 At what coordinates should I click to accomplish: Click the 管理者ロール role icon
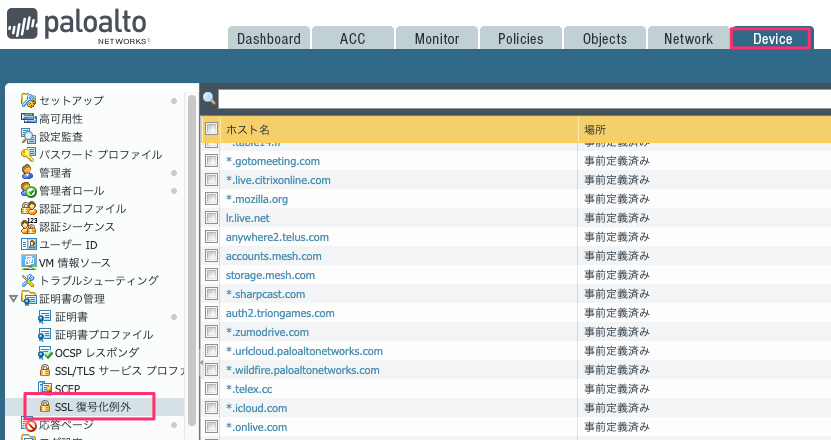[28, 190]
